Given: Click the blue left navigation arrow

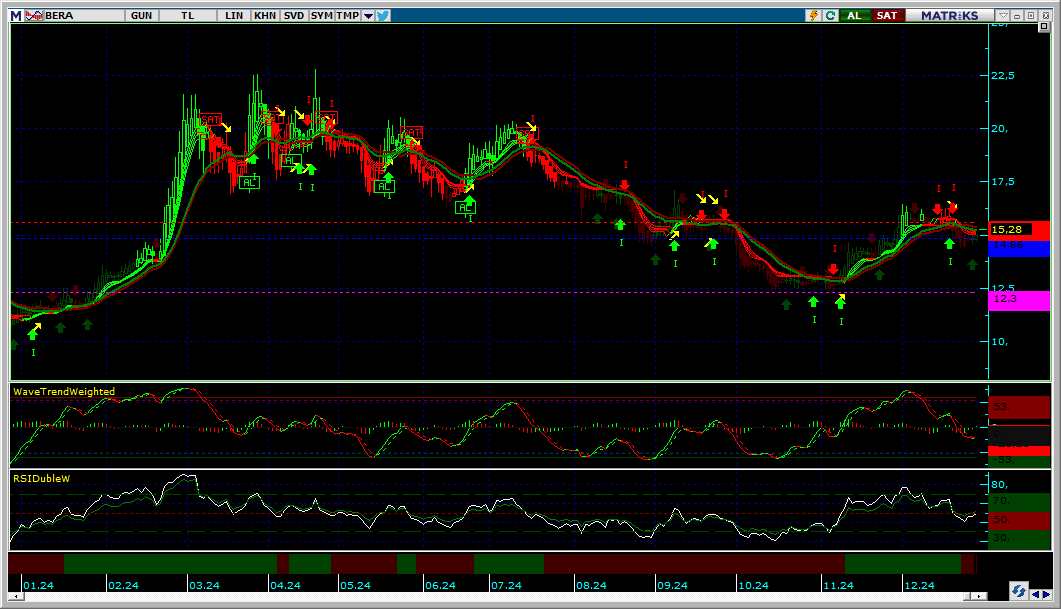Looking at the screenshot, I should (1035, 594).
